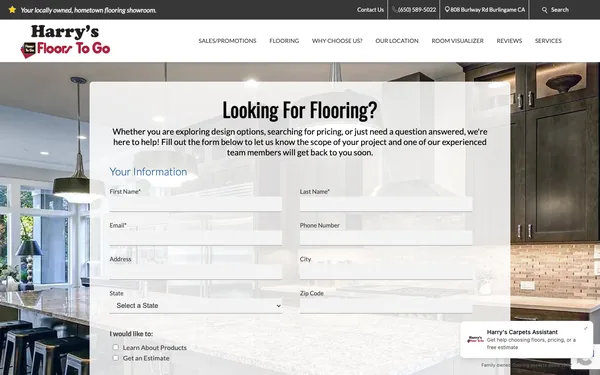
Task: Click the Harry's logo in the chat widget
Action: (x=475, y=339)
